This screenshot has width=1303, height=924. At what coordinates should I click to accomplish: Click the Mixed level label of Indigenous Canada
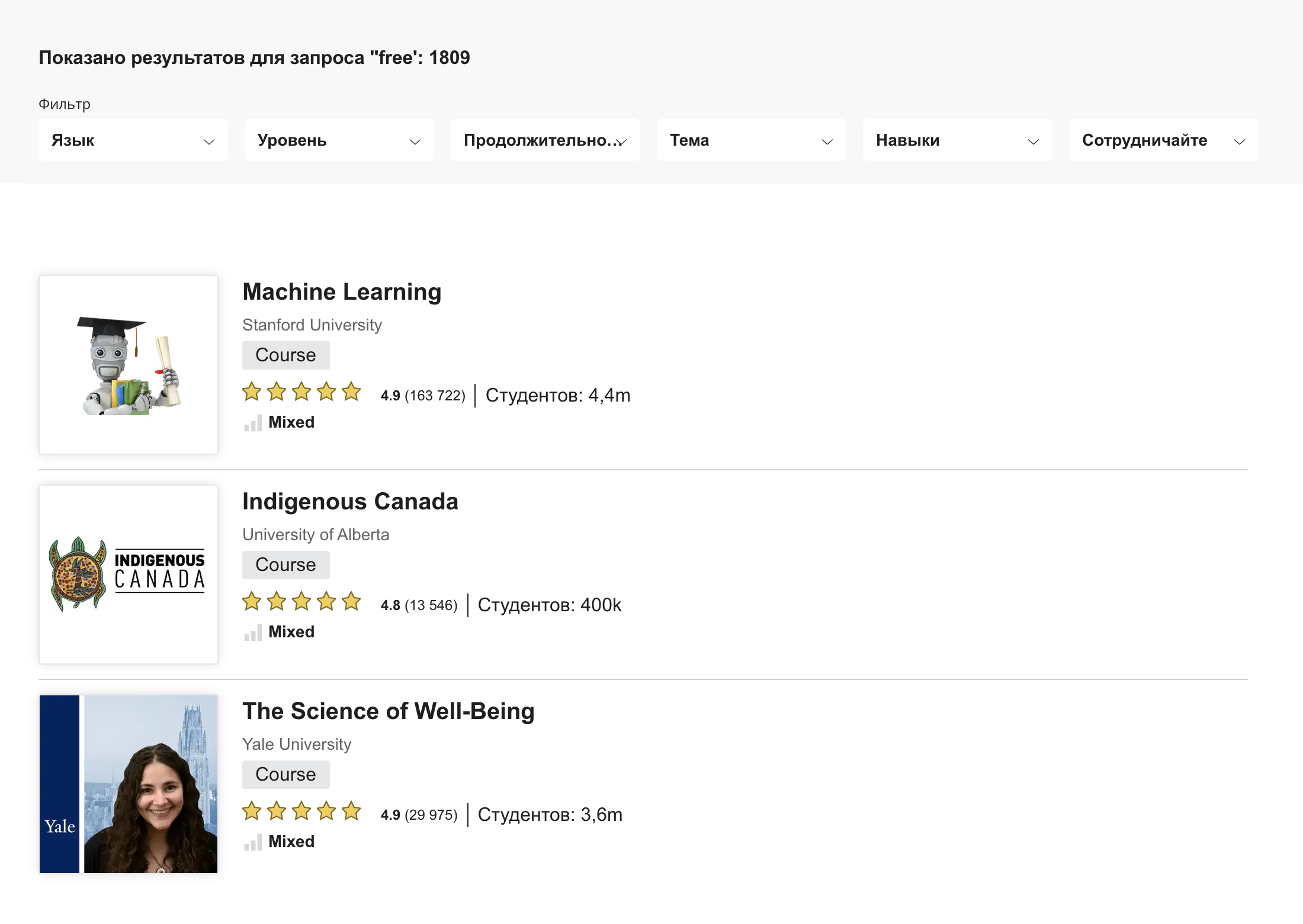[x=291, y=632]
